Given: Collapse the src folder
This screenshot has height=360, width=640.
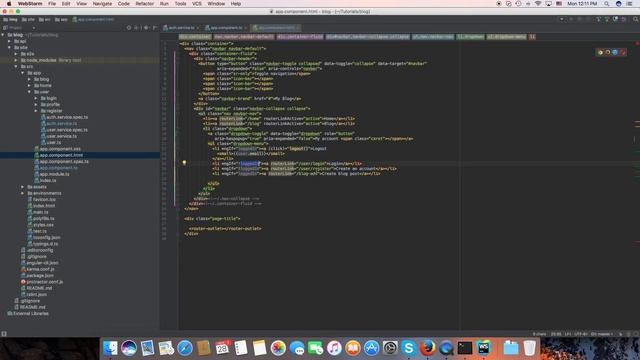Looking at the screenshot, I should click(x=16, y=67).
